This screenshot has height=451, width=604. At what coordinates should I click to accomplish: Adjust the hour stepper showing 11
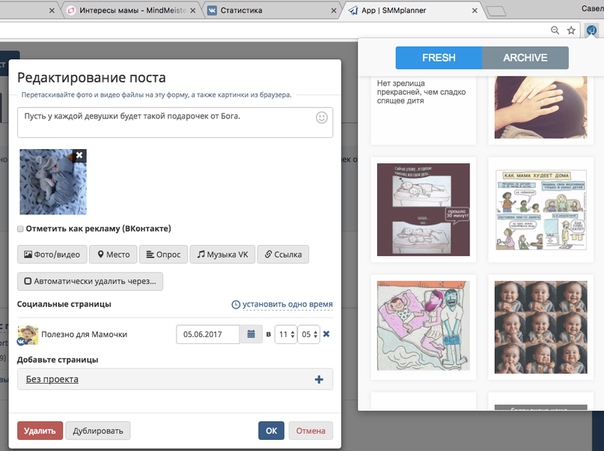coord(286,334)
